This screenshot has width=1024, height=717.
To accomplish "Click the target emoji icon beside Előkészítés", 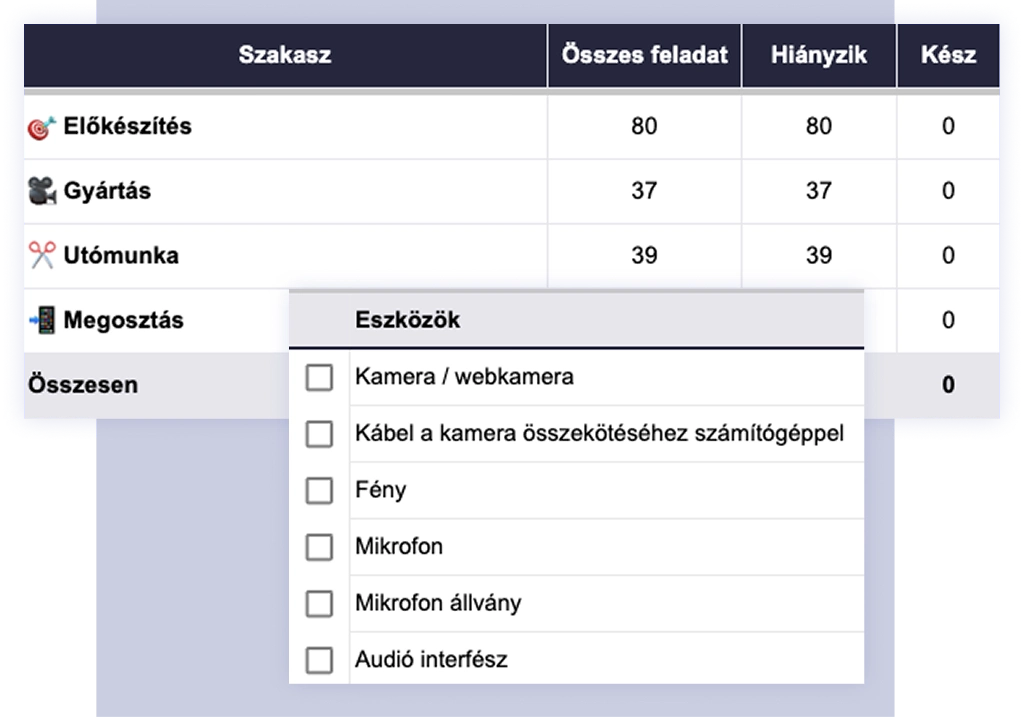I will 42,127.
